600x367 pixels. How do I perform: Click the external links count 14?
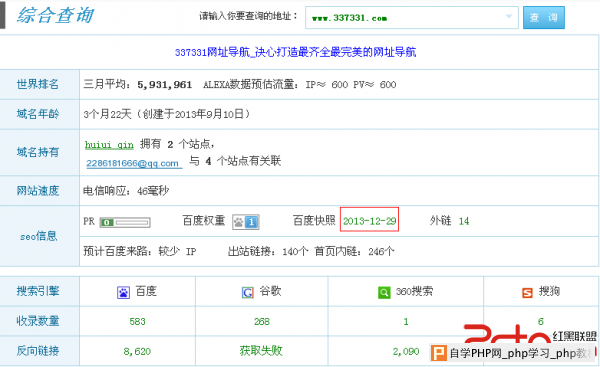coord(464,221)
